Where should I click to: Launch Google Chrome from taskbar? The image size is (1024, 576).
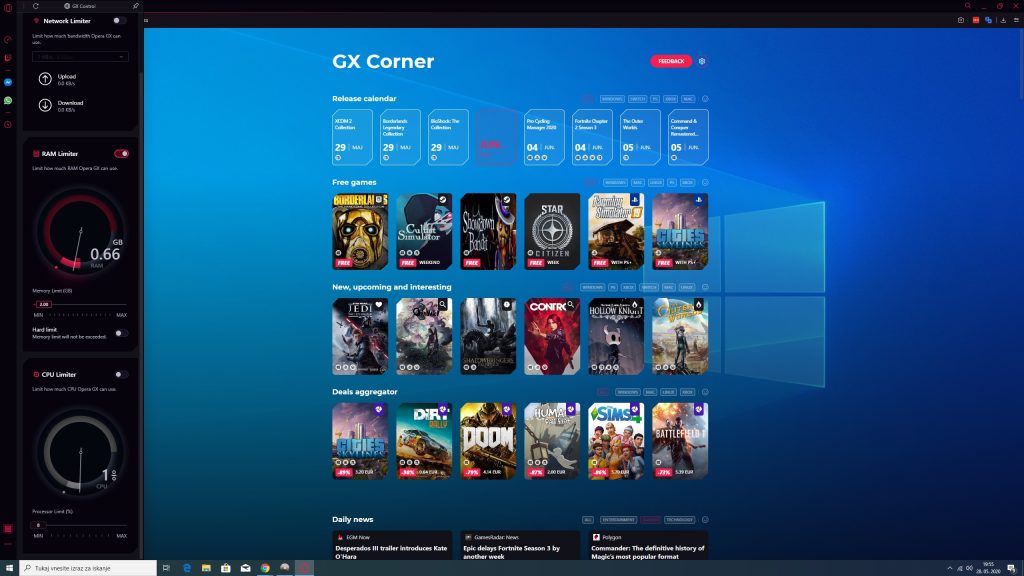(x=265, y=568)
